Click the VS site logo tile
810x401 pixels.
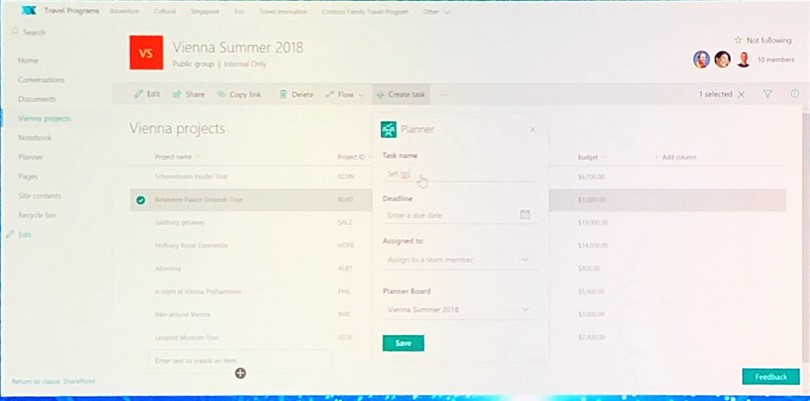tap(146, 52)
